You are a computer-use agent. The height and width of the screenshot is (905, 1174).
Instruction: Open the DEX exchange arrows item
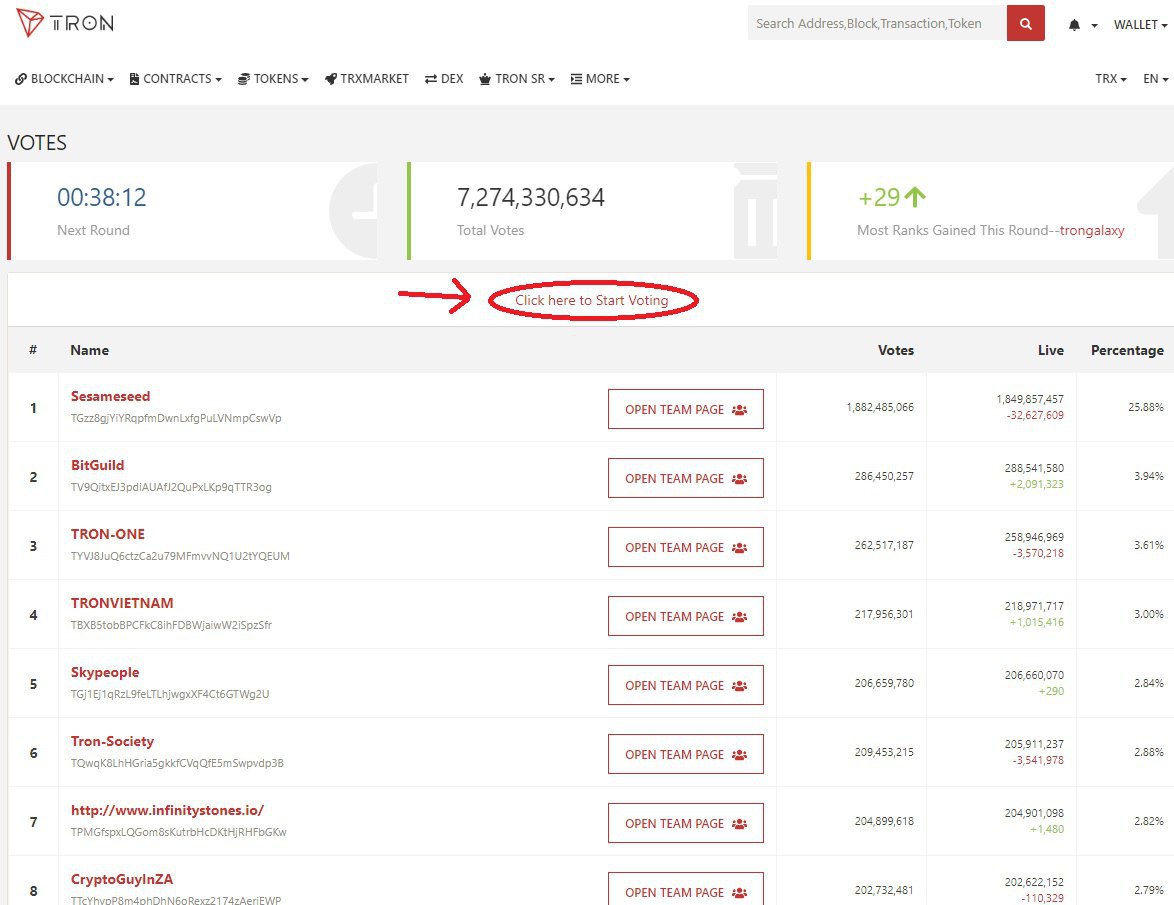tap(444, 79)
